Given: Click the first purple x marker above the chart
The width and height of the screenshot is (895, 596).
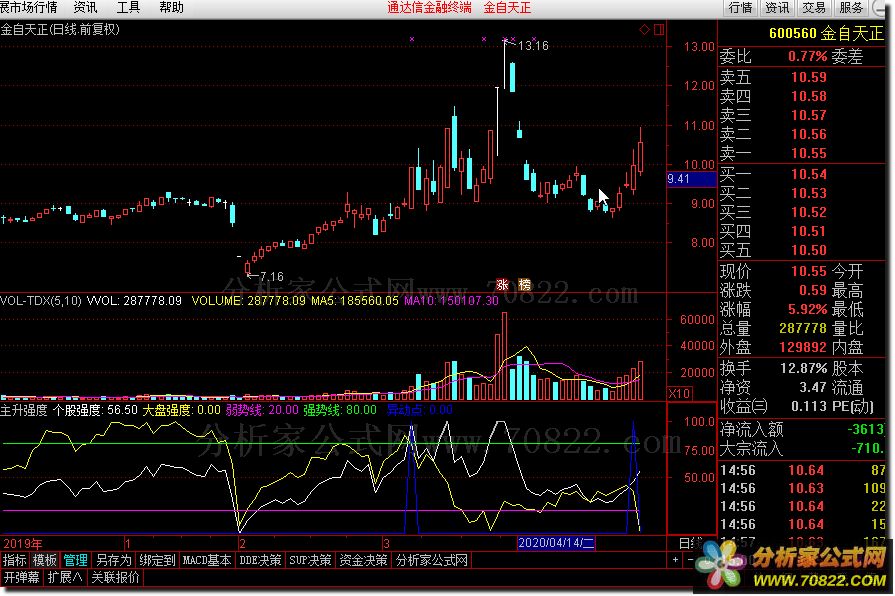Looking at the screenshot, I should coord(412,39).
